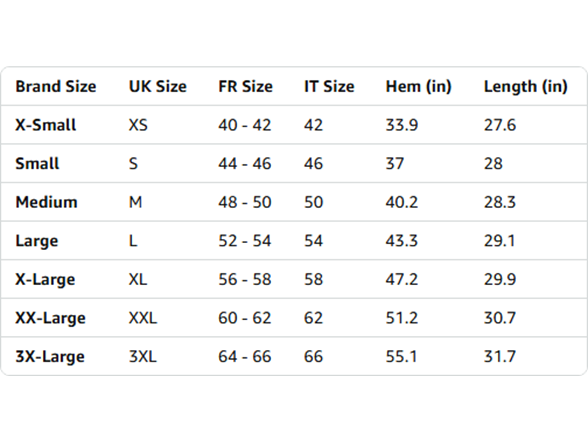Click the Length (in) column header

coord(525,87)
